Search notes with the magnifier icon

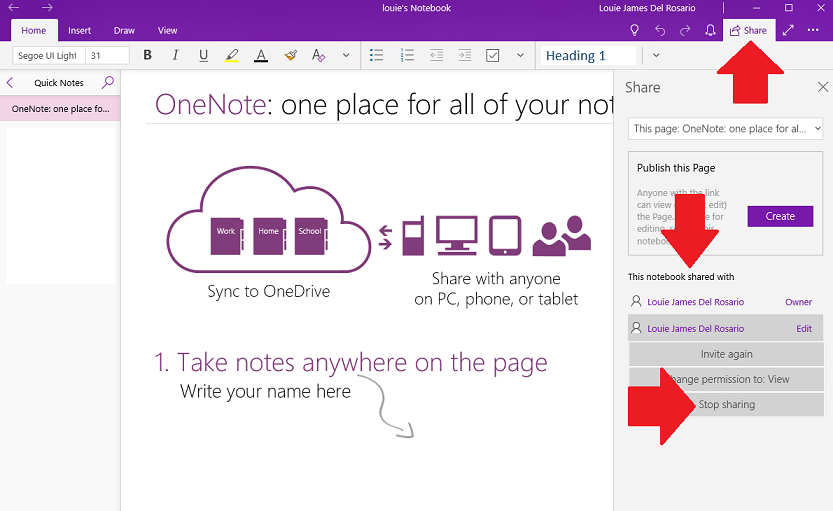click(x=107, y=82)
